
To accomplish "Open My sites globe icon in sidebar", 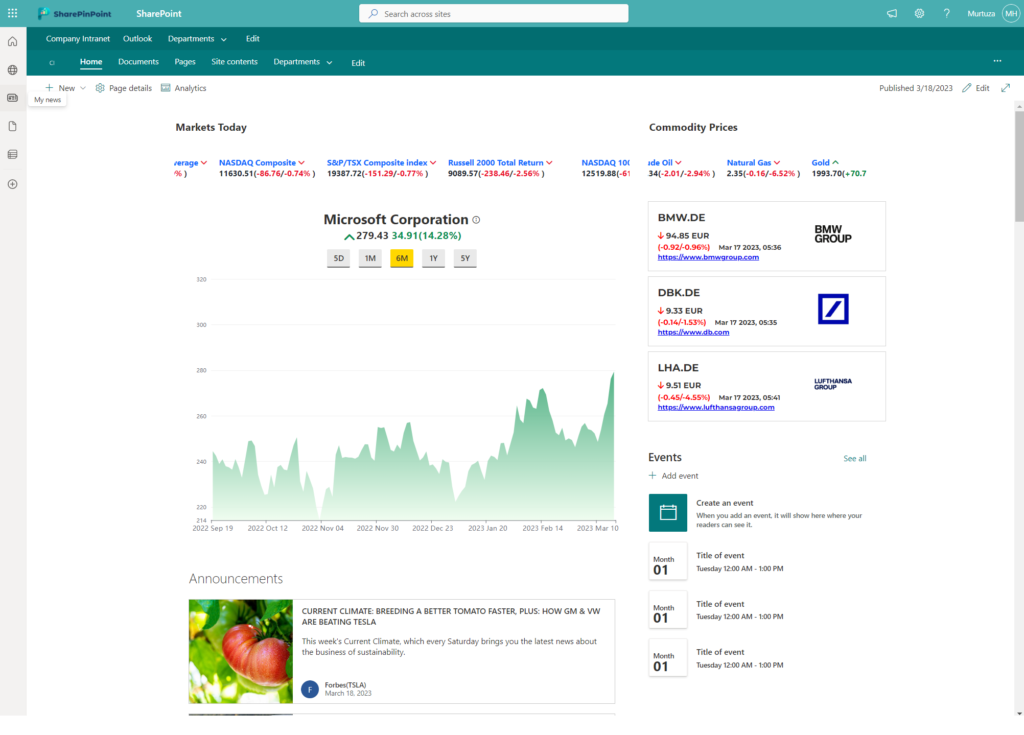I will coord(12,69).
